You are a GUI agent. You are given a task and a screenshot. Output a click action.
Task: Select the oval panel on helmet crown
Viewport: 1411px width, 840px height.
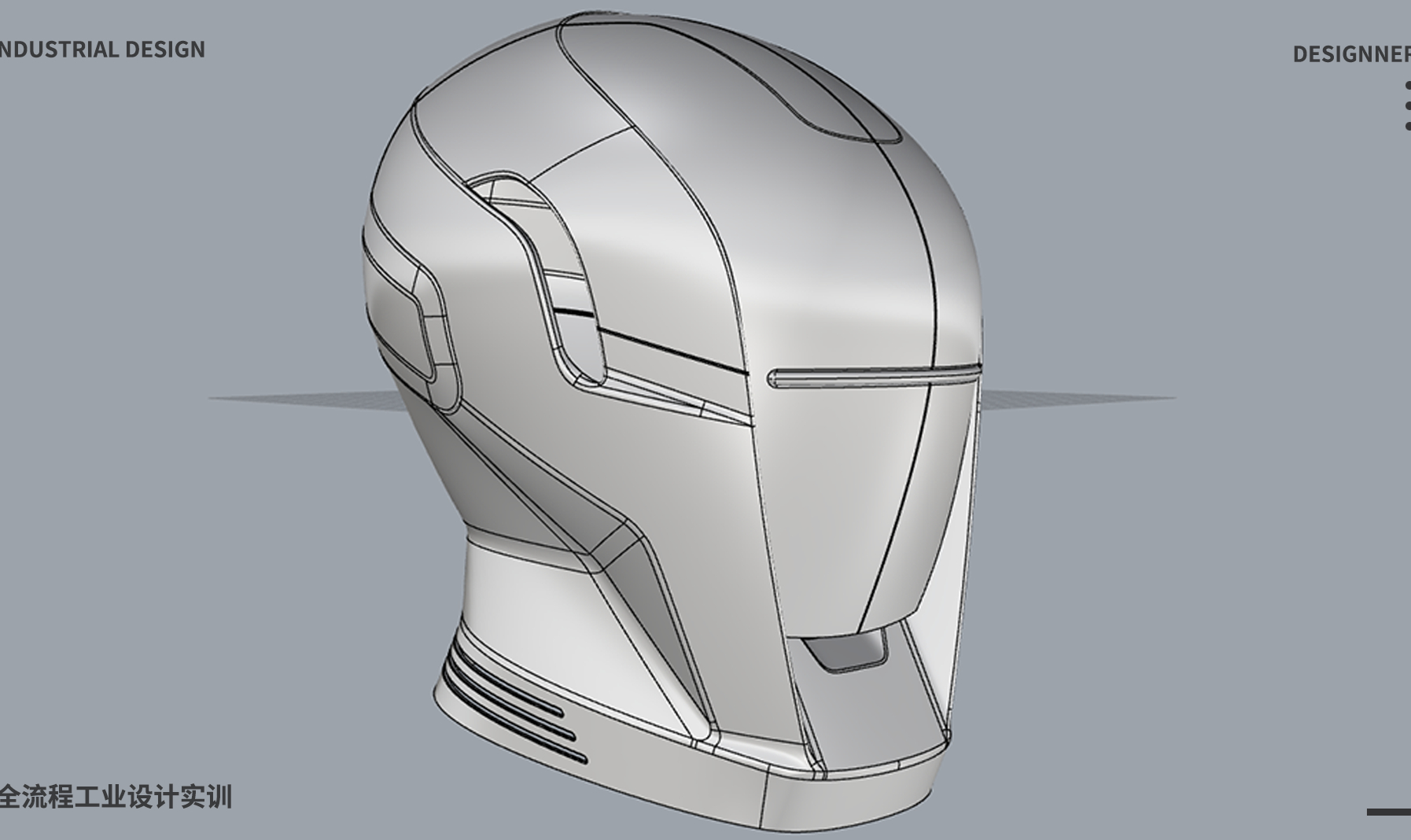click(731, 75)
